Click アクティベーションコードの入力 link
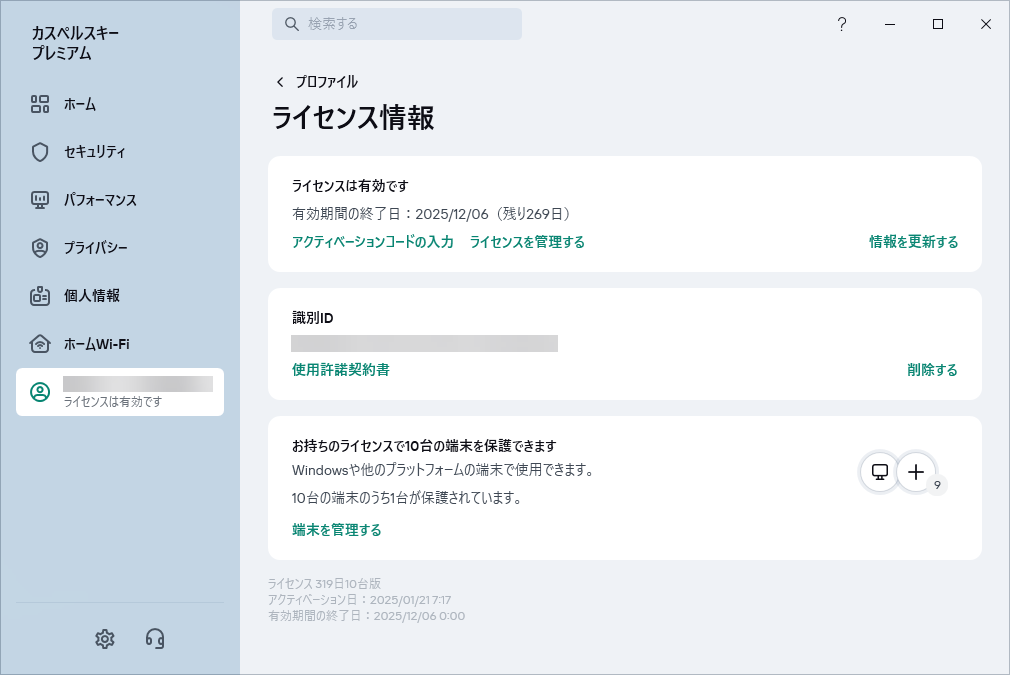1010x675 pixels. click(372, 242)
